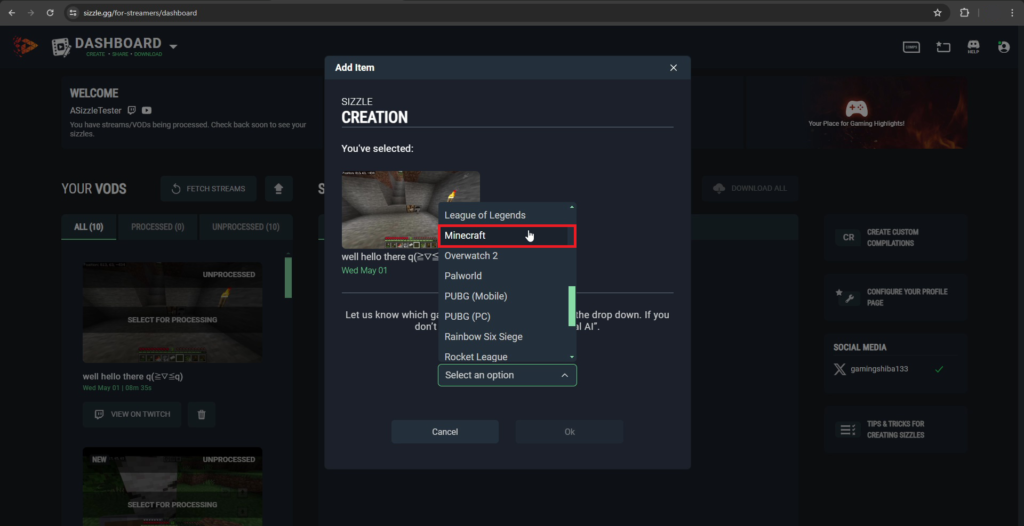The image size is (1024, 526).
Task: Click View on Twitch button
Action: click(132, 414)
